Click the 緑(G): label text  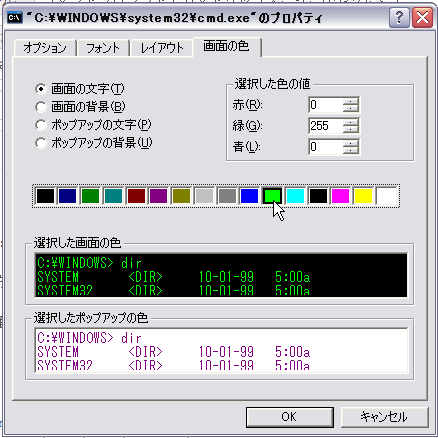pos(248,126)
